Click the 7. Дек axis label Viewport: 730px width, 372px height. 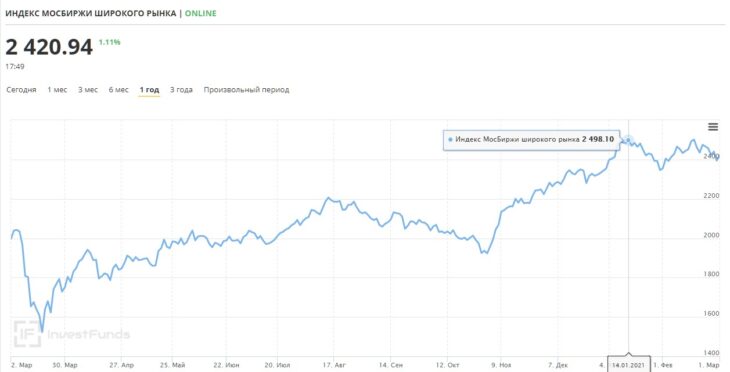pyautogui.click(x=558, y=365)
